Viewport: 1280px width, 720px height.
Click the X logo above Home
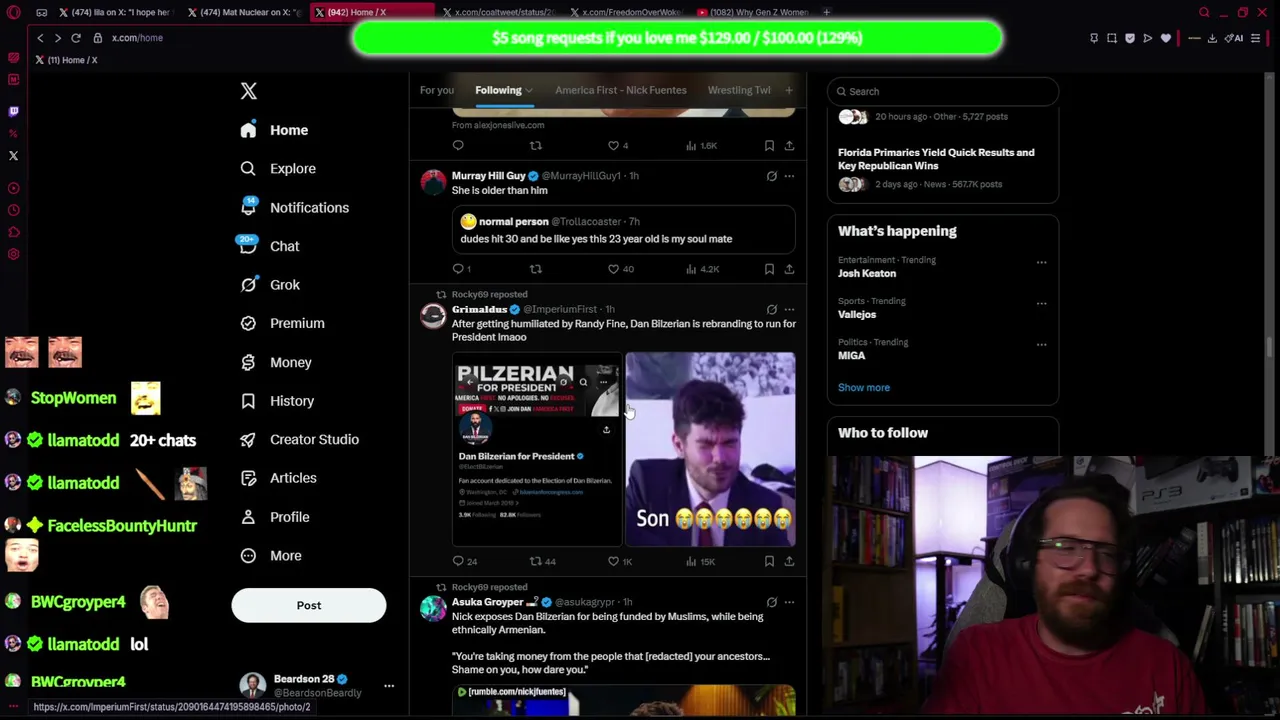pos(249,91)
